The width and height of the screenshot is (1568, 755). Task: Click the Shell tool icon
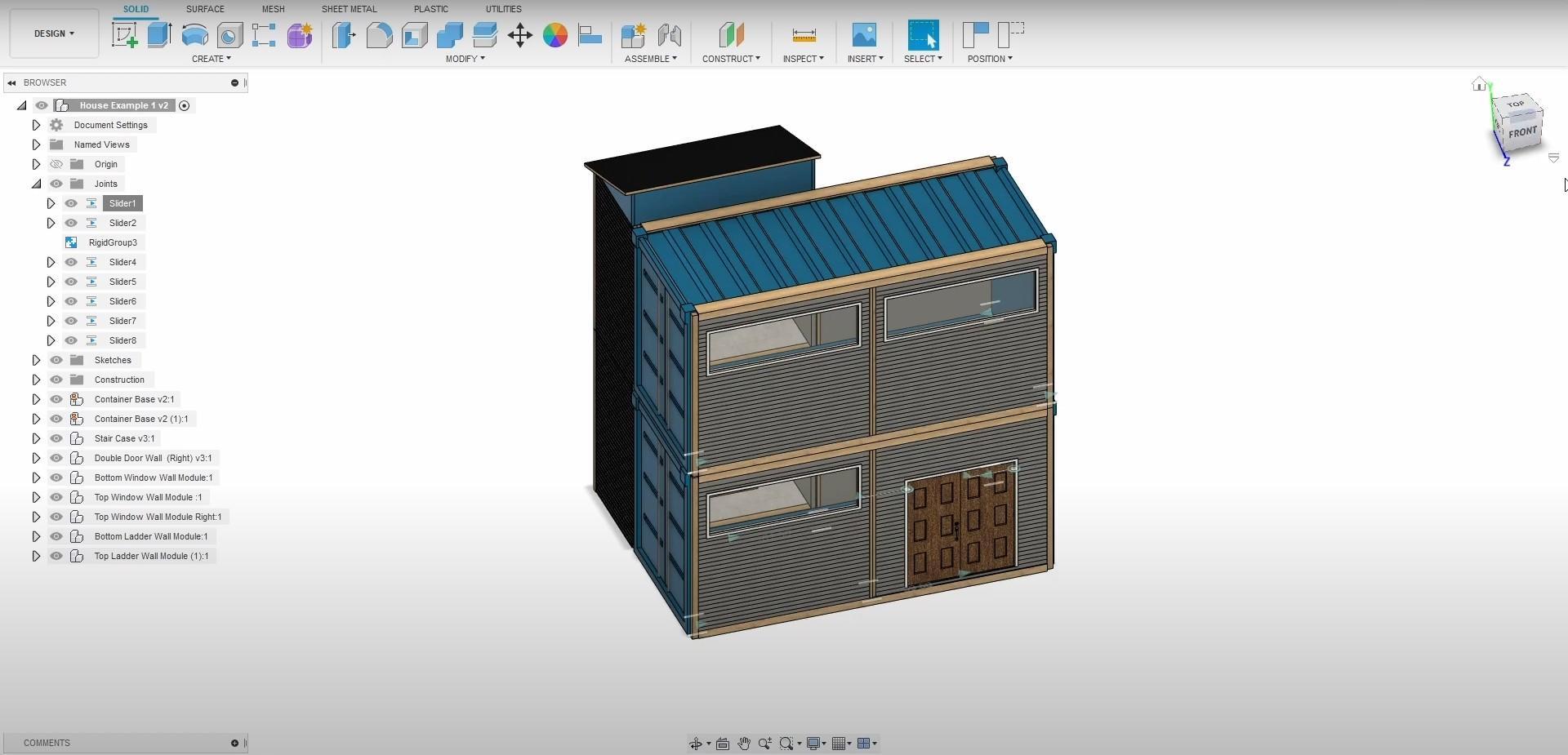(x=415, y=35)
